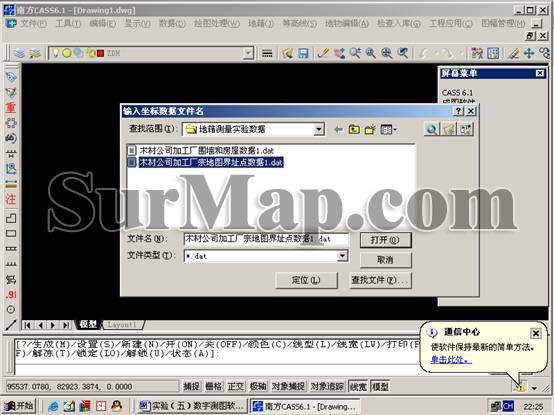Open the 工程应用(C) menu
This screenshot has height=415, width=554.
tap(450, 24)
